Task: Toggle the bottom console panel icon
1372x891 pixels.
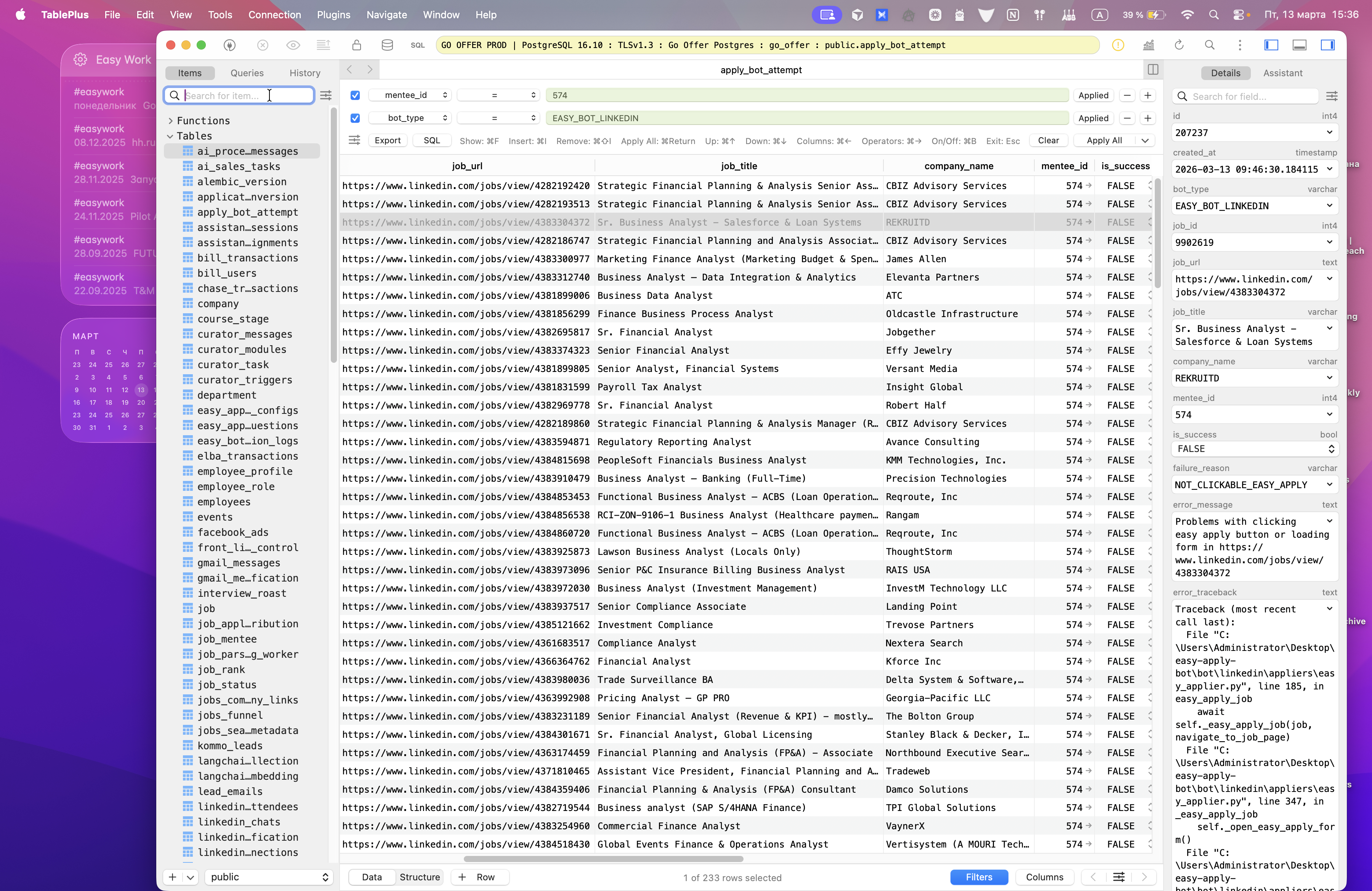Action: 1299,45
